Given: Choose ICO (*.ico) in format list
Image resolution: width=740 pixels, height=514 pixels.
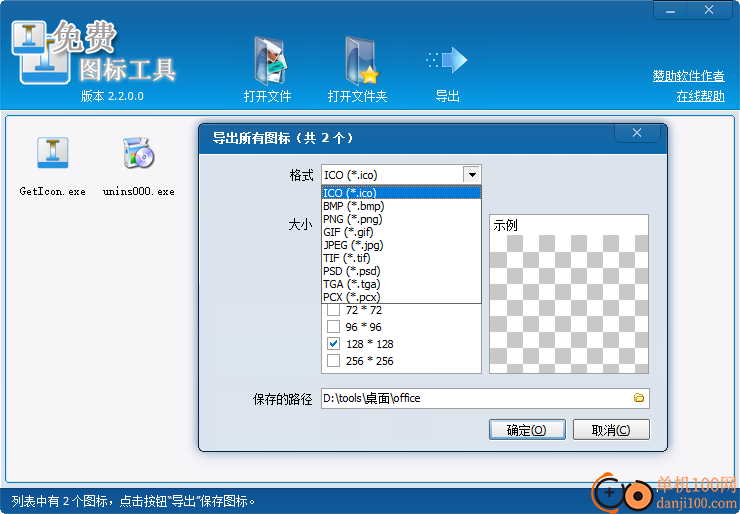Looking at the screenshot, I should pos(401,193).
